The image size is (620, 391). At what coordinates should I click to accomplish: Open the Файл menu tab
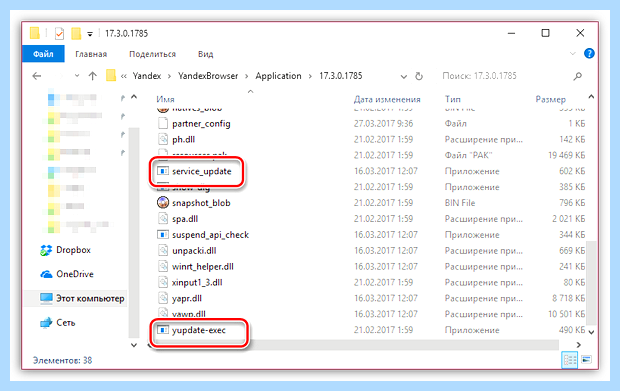click(43, 54)
